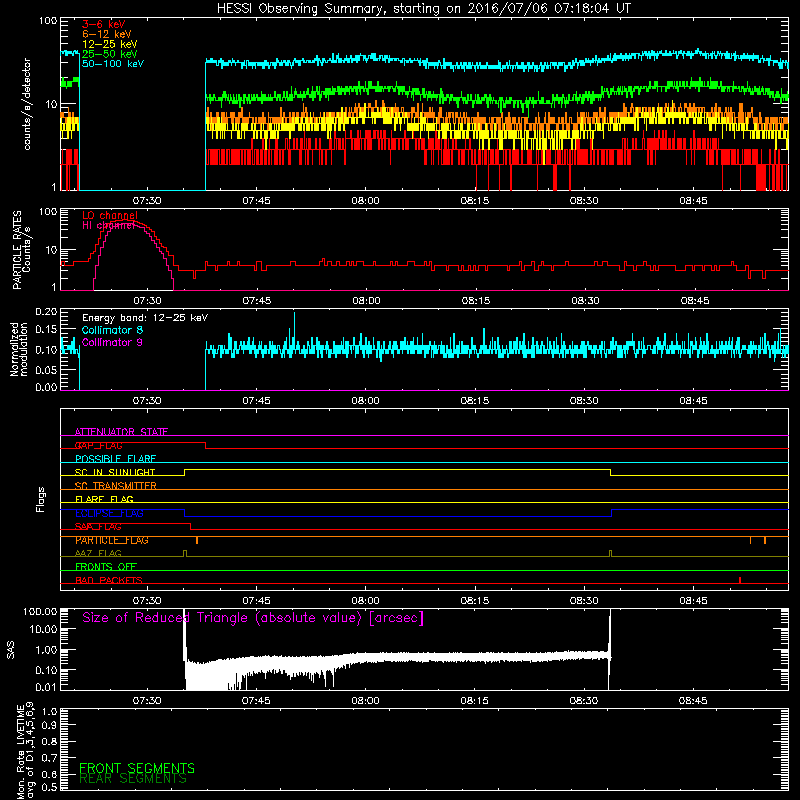Select the '6-12 keV' legend label
800x800 pixels.
106,34
